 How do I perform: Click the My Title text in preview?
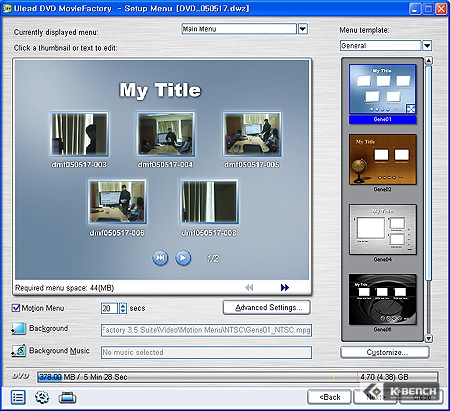point(160,90)
